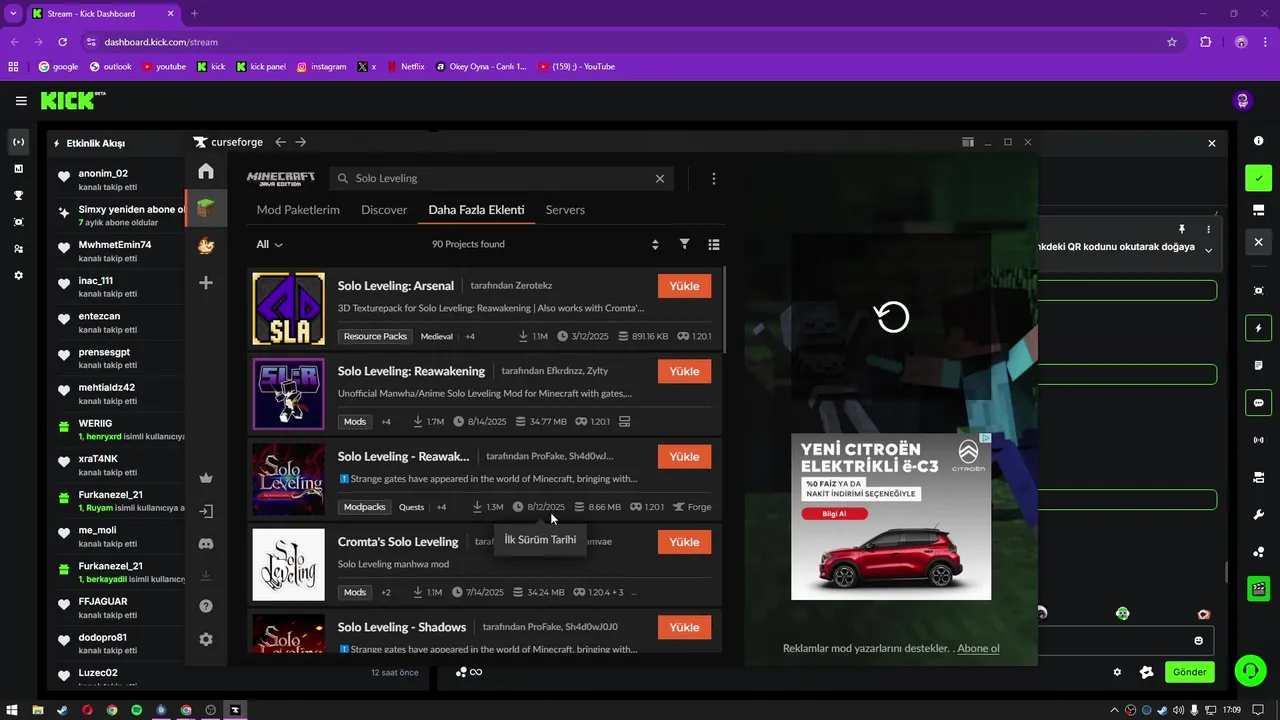1280x720 pixels.
Task: Open chat settings gear next to Gönder
Action: (x=1117, y=672)
